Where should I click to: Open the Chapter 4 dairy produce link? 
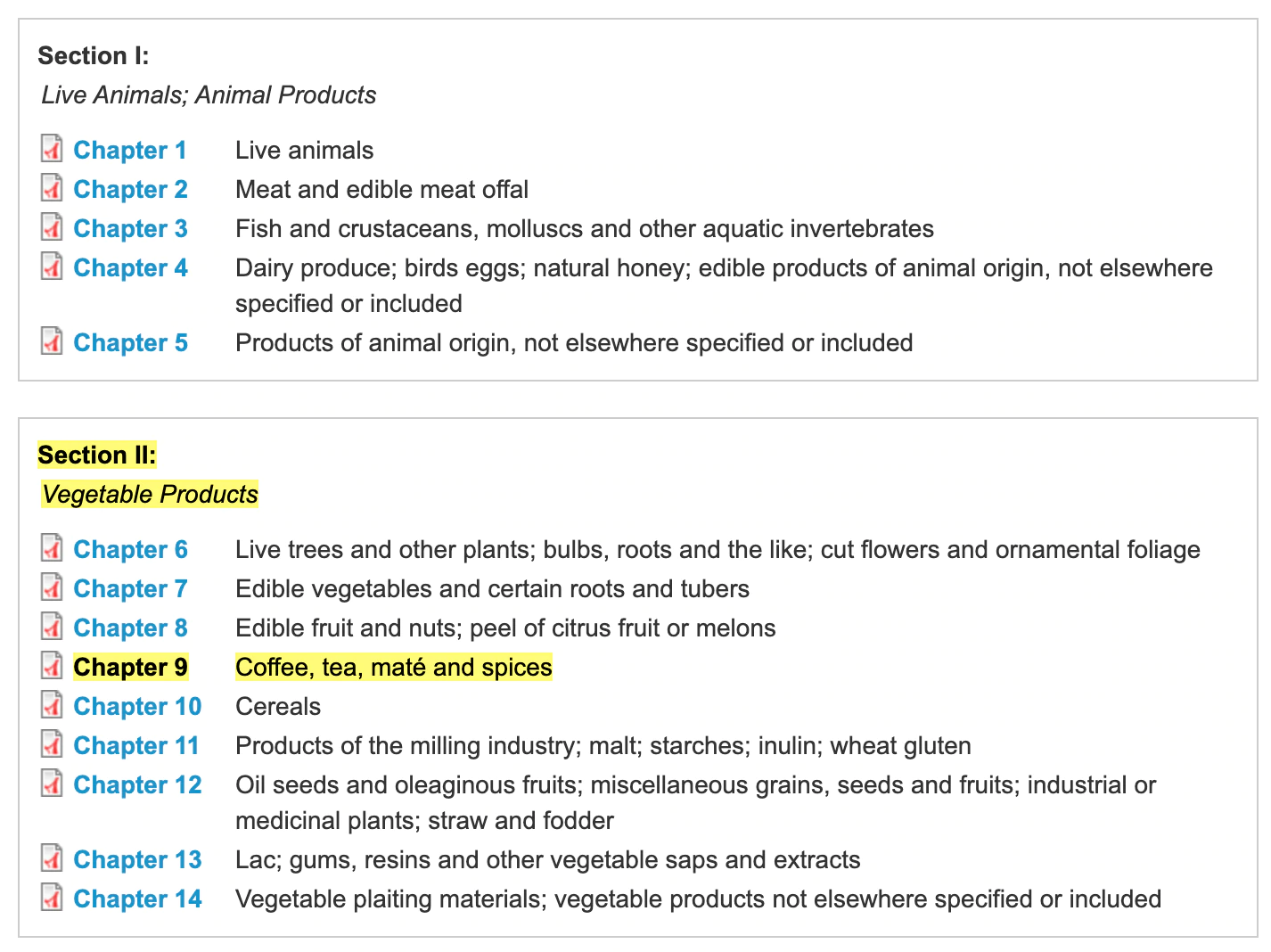(x=130, y=267)
